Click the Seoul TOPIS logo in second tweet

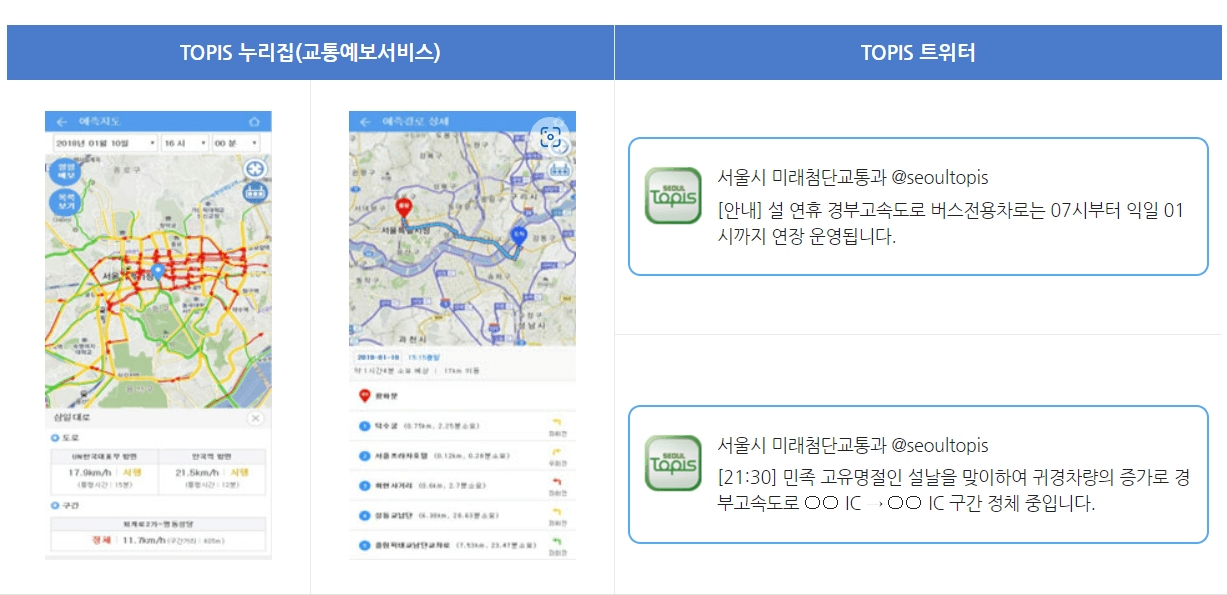click(672, 463)
